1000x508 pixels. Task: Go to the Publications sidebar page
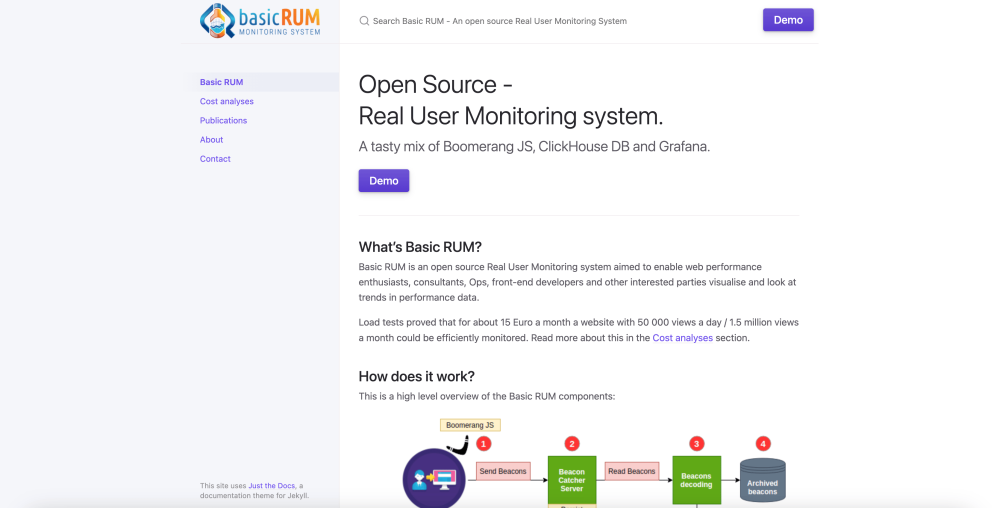tap(223, 120)
